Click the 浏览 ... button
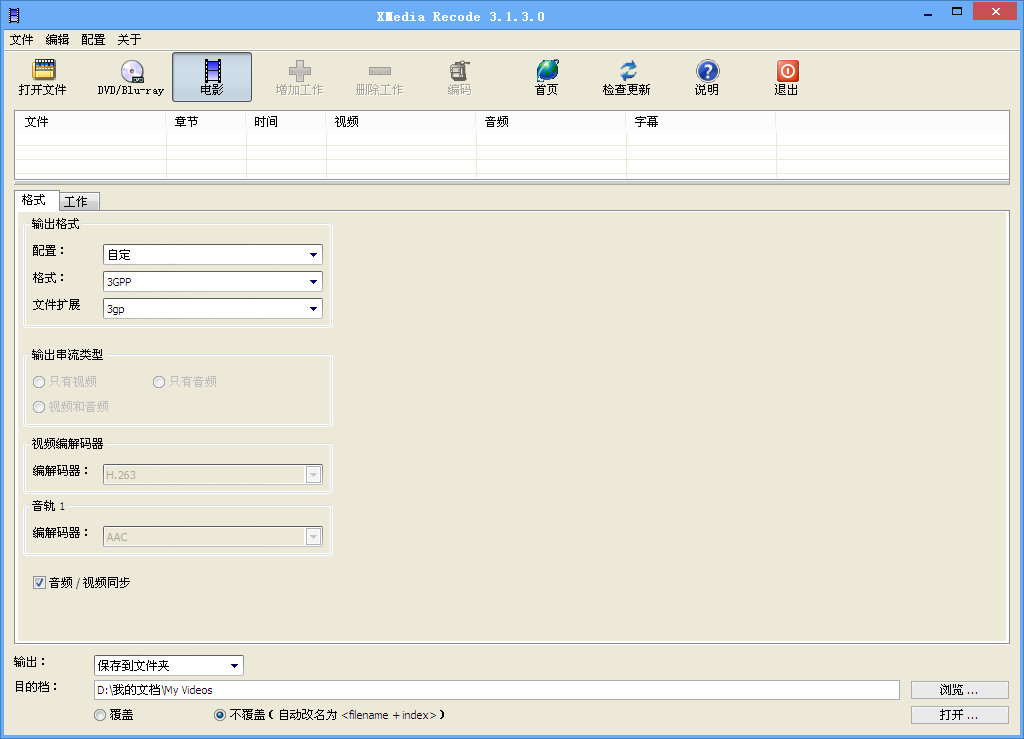1024x739 pixels. (x=959, y=690)
